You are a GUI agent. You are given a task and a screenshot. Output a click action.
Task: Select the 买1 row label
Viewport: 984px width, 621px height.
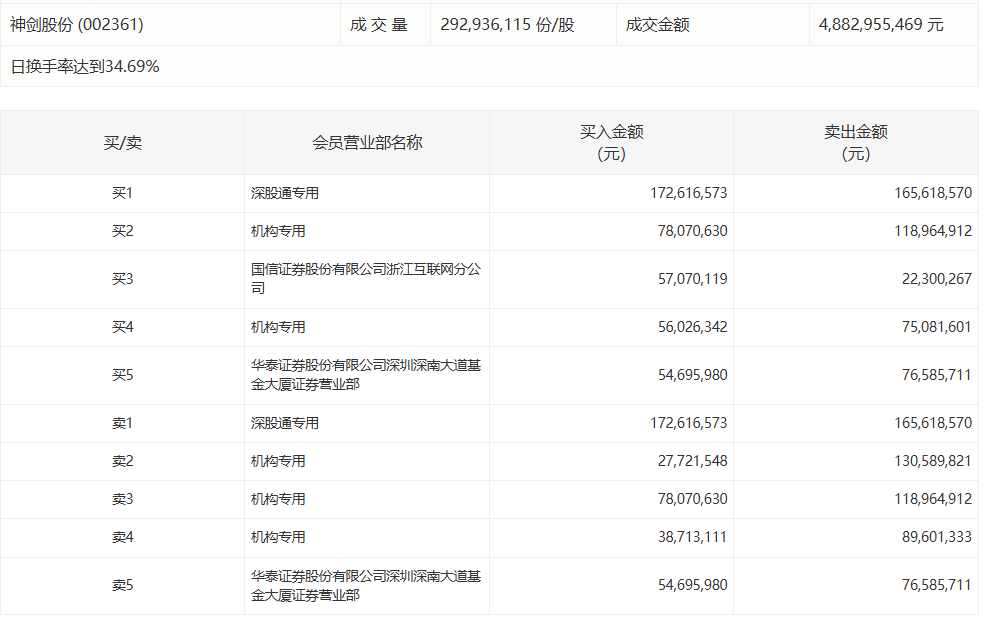tap(122, 194)
